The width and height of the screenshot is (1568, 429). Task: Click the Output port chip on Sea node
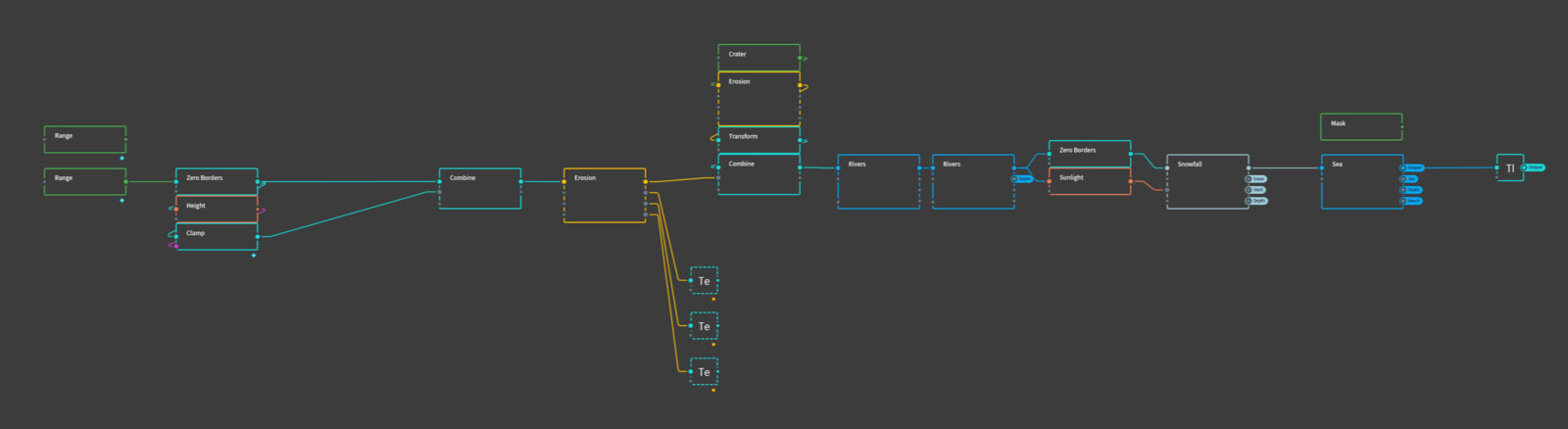[1412, 167]
